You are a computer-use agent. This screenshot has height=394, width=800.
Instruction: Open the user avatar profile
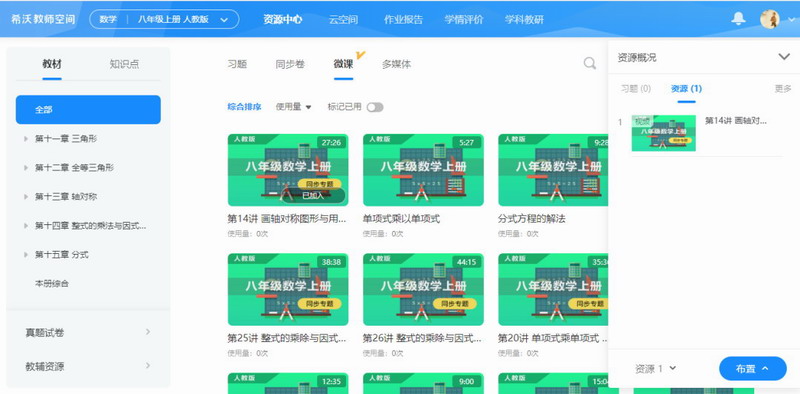click(769, 19)
